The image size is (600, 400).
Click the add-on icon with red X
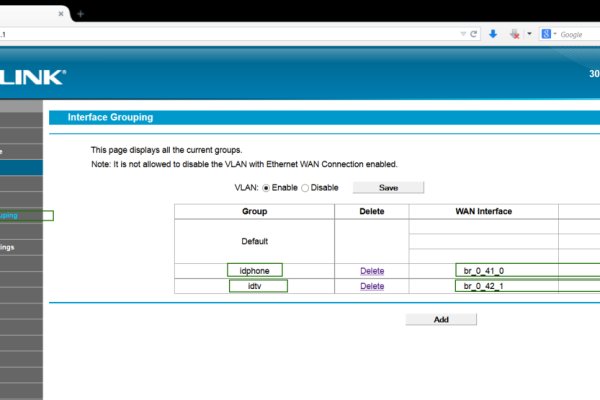tap(514, 34)
